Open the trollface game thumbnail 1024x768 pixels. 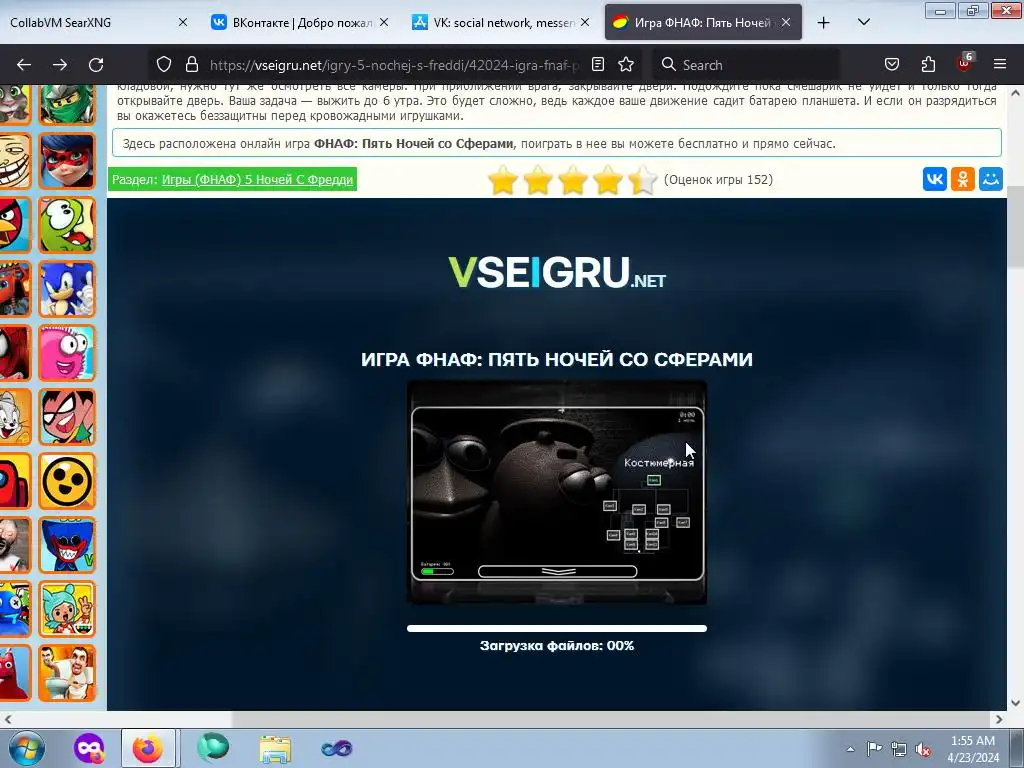[15, 161]
